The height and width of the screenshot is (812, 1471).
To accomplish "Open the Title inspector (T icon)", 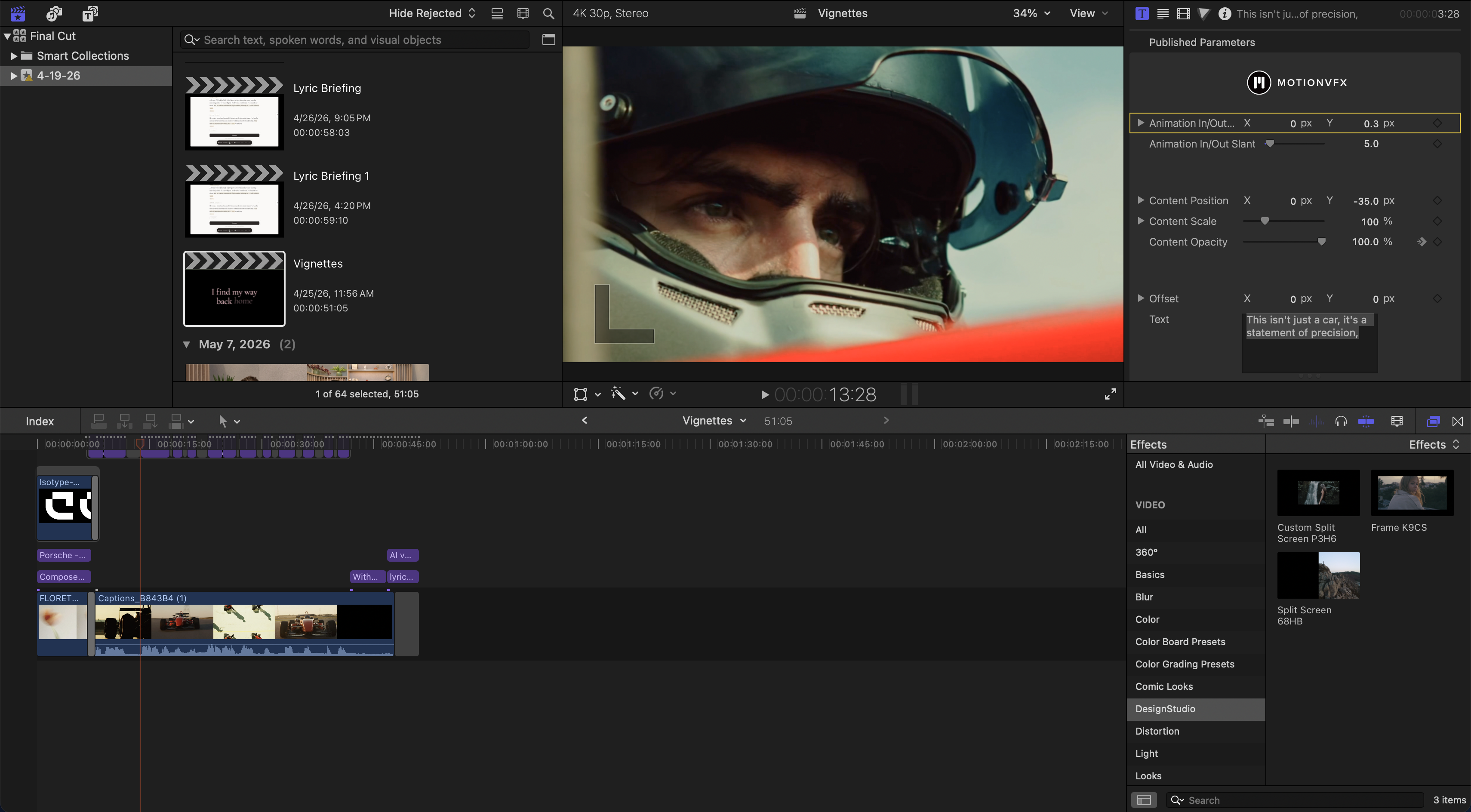I will 1142,14.
